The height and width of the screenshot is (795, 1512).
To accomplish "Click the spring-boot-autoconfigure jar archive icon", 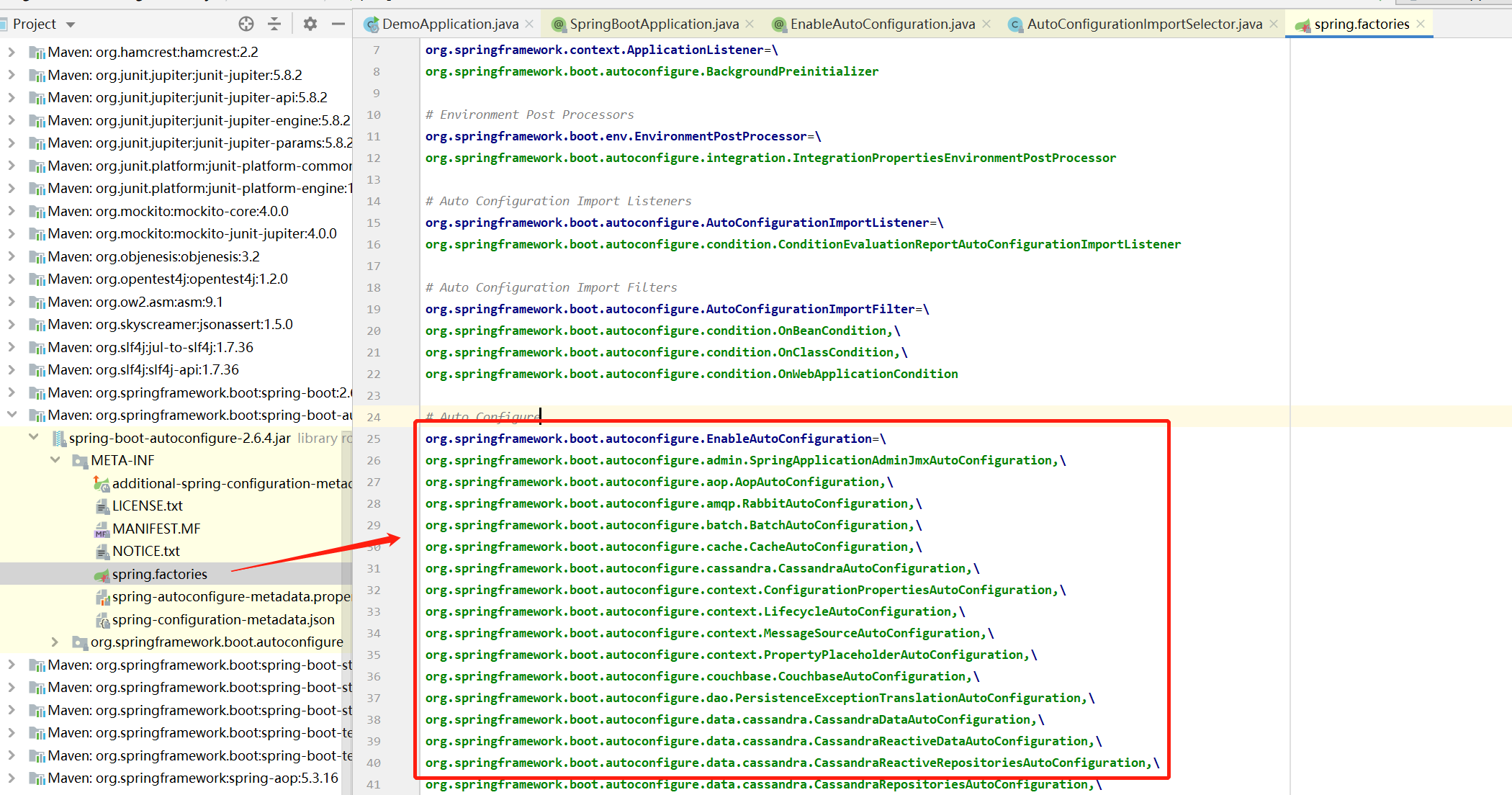I will pos(59,439).
